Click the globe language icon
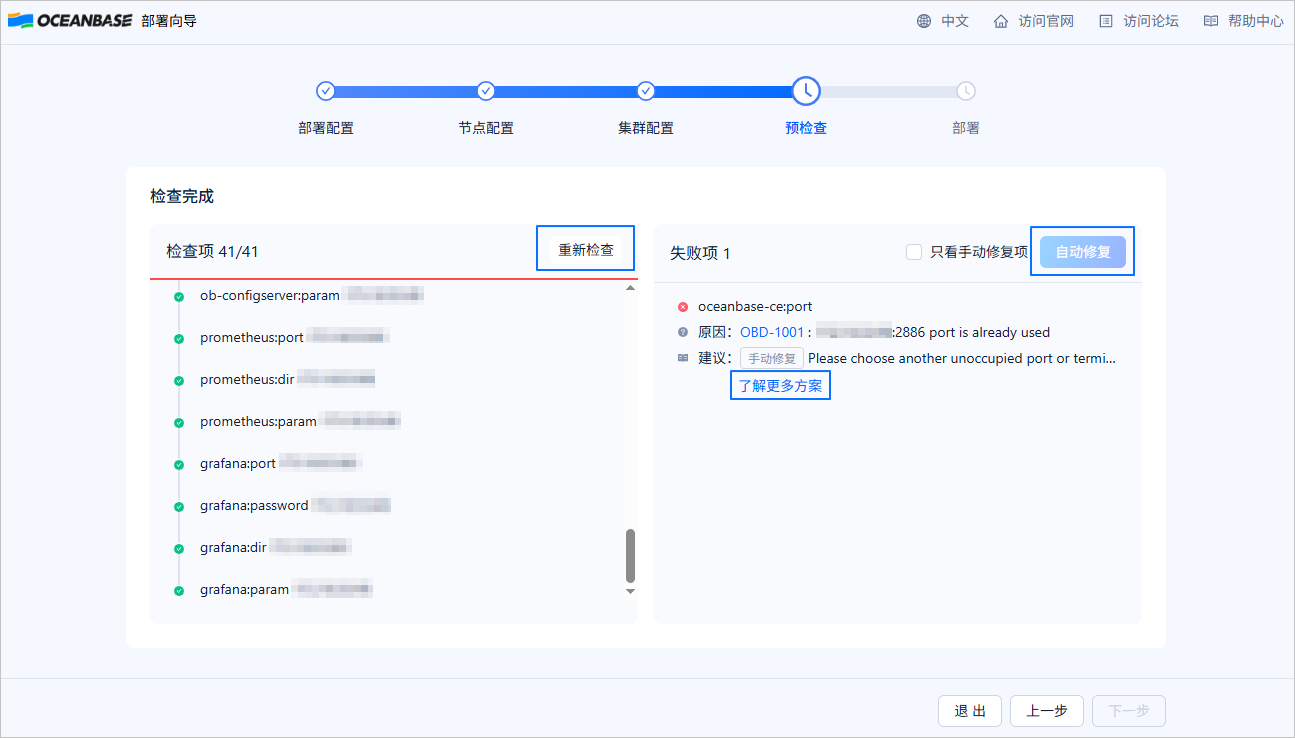The image size is (1295, 738). click(924, 21)
